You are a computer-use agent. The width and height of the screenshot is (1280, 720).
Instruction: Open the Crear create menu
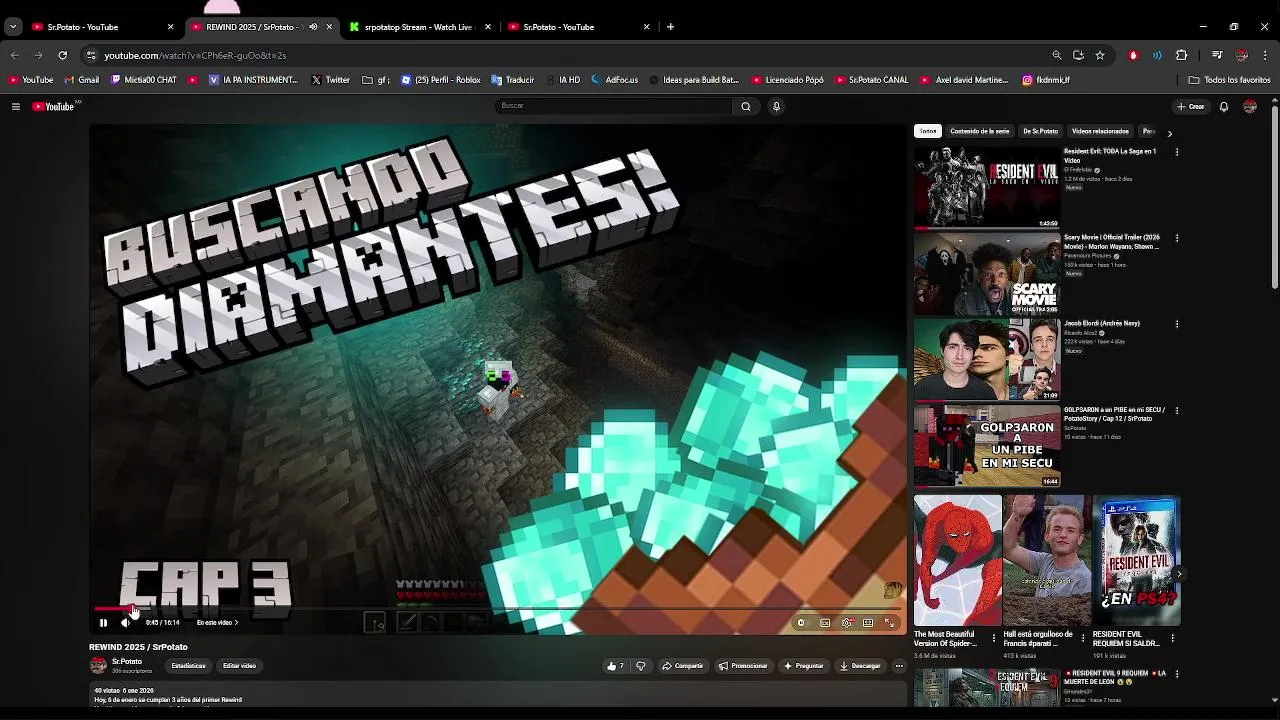coord(1191,106)
